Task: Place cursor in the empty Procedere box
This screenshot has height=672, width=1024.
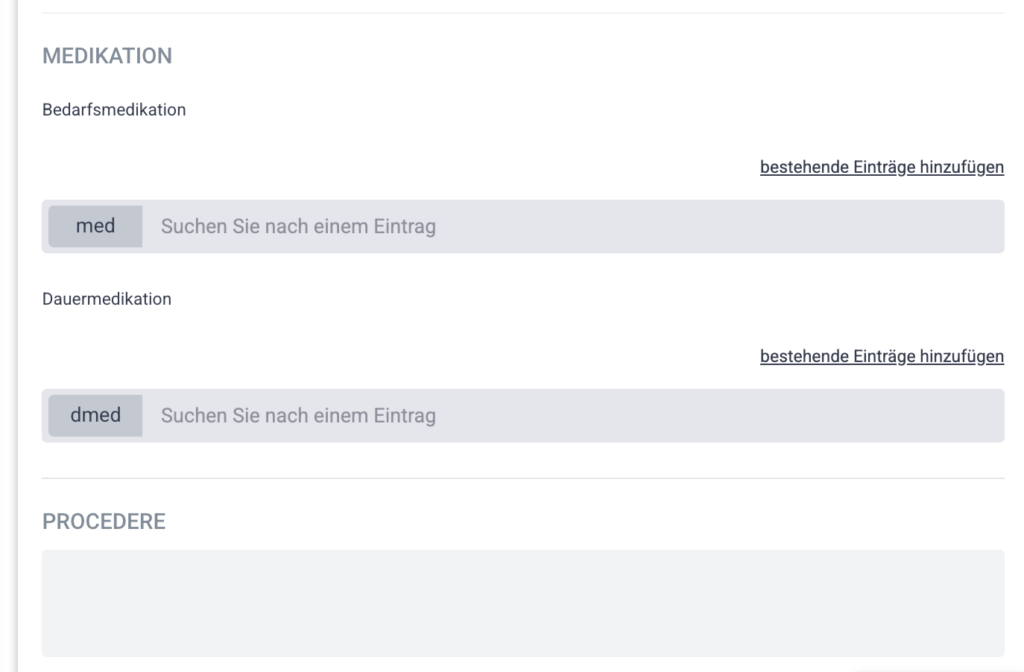Action: [522, 603]
